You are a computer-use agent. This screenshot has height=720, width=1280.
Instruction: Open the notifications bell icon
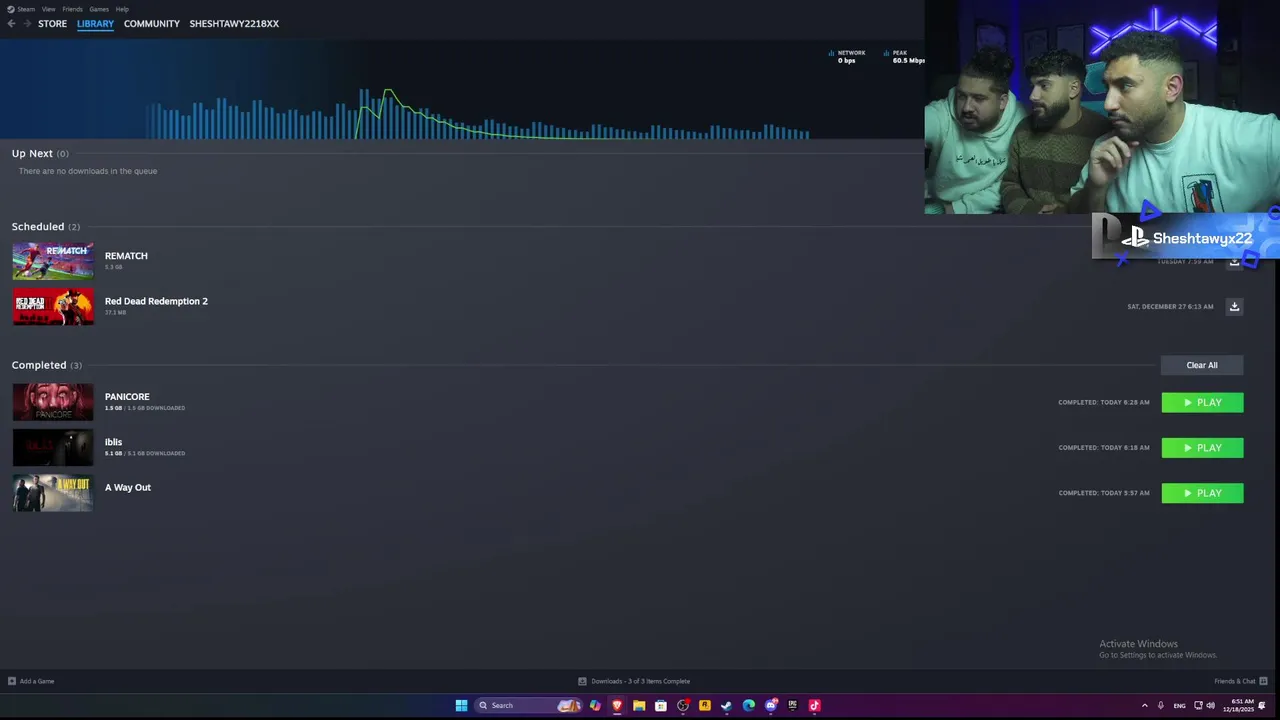(x=1262, y=705)
